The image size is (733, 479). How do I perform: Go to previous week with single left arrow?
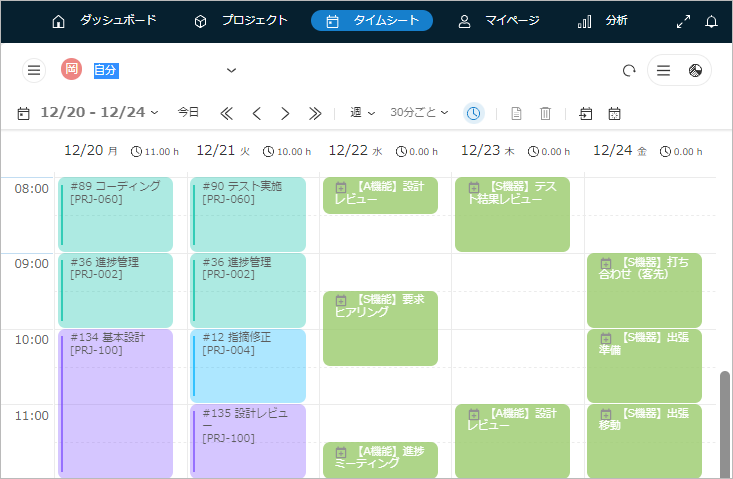pyautogui.click(x=256, y=113)
